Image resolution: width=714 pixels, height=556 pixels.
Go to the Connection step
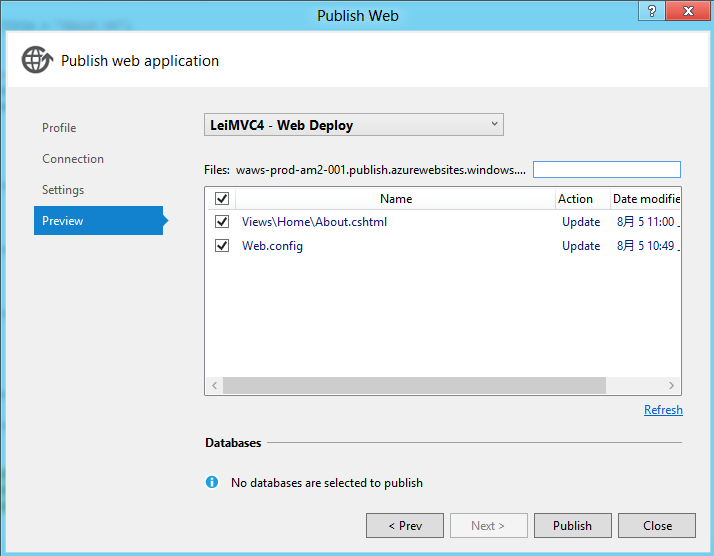[x=73, y=159]
